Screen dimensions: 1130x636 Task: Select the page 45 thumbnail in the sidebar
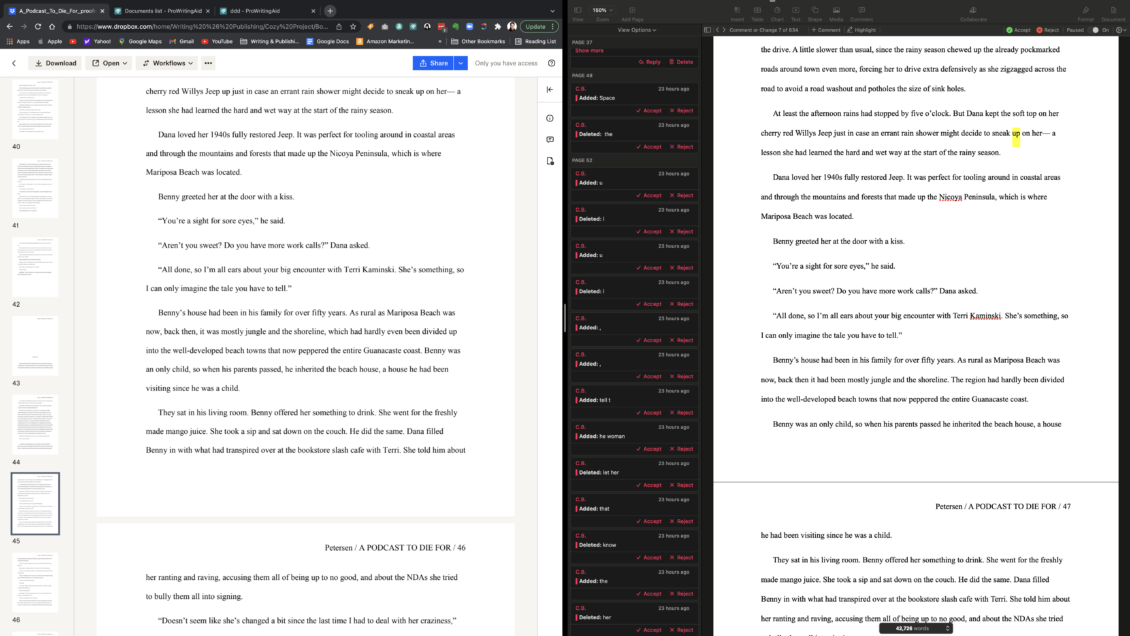click(x=35, y=503)
